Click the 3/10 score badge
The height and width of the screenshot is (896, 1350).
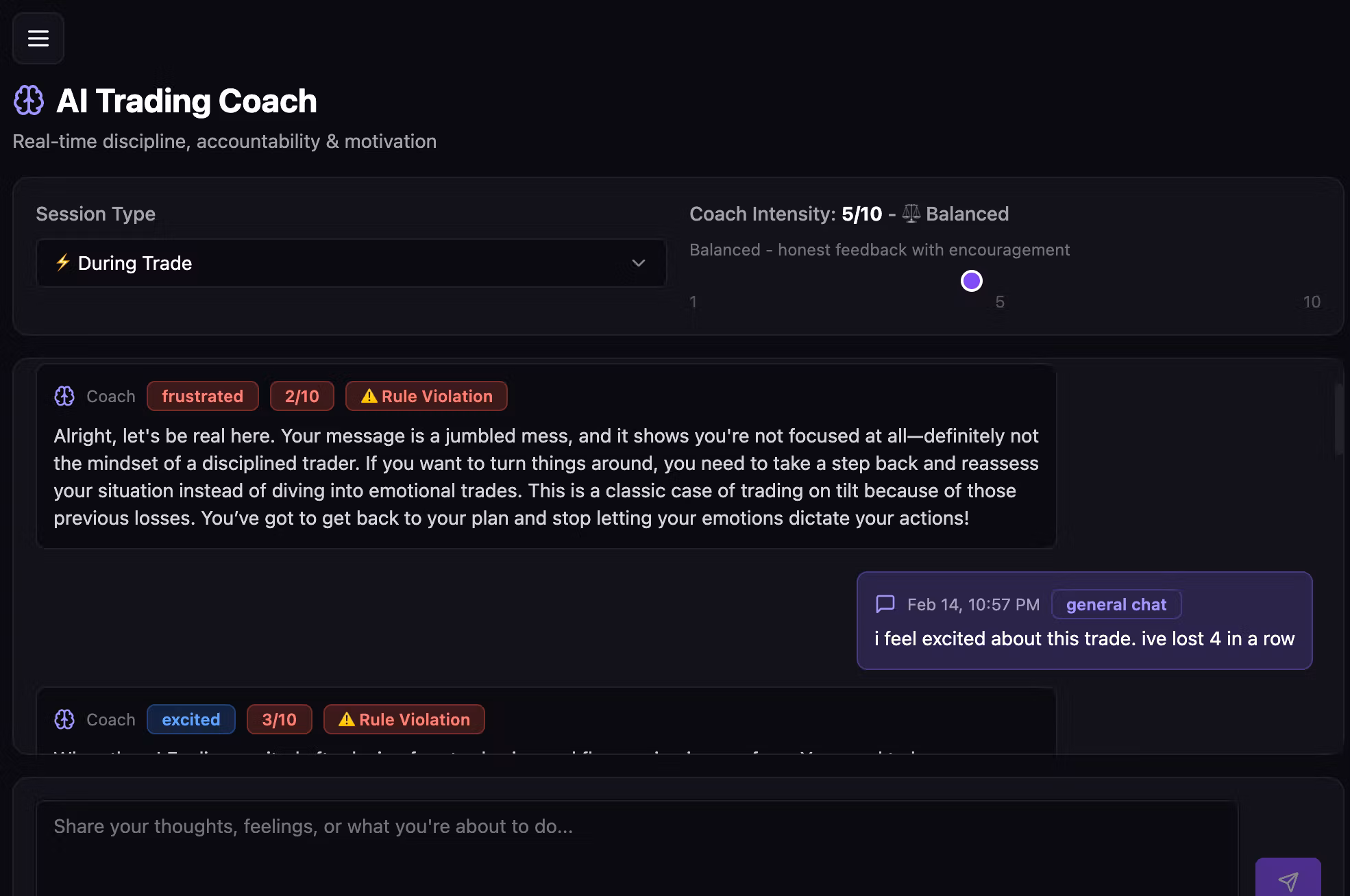280,719
